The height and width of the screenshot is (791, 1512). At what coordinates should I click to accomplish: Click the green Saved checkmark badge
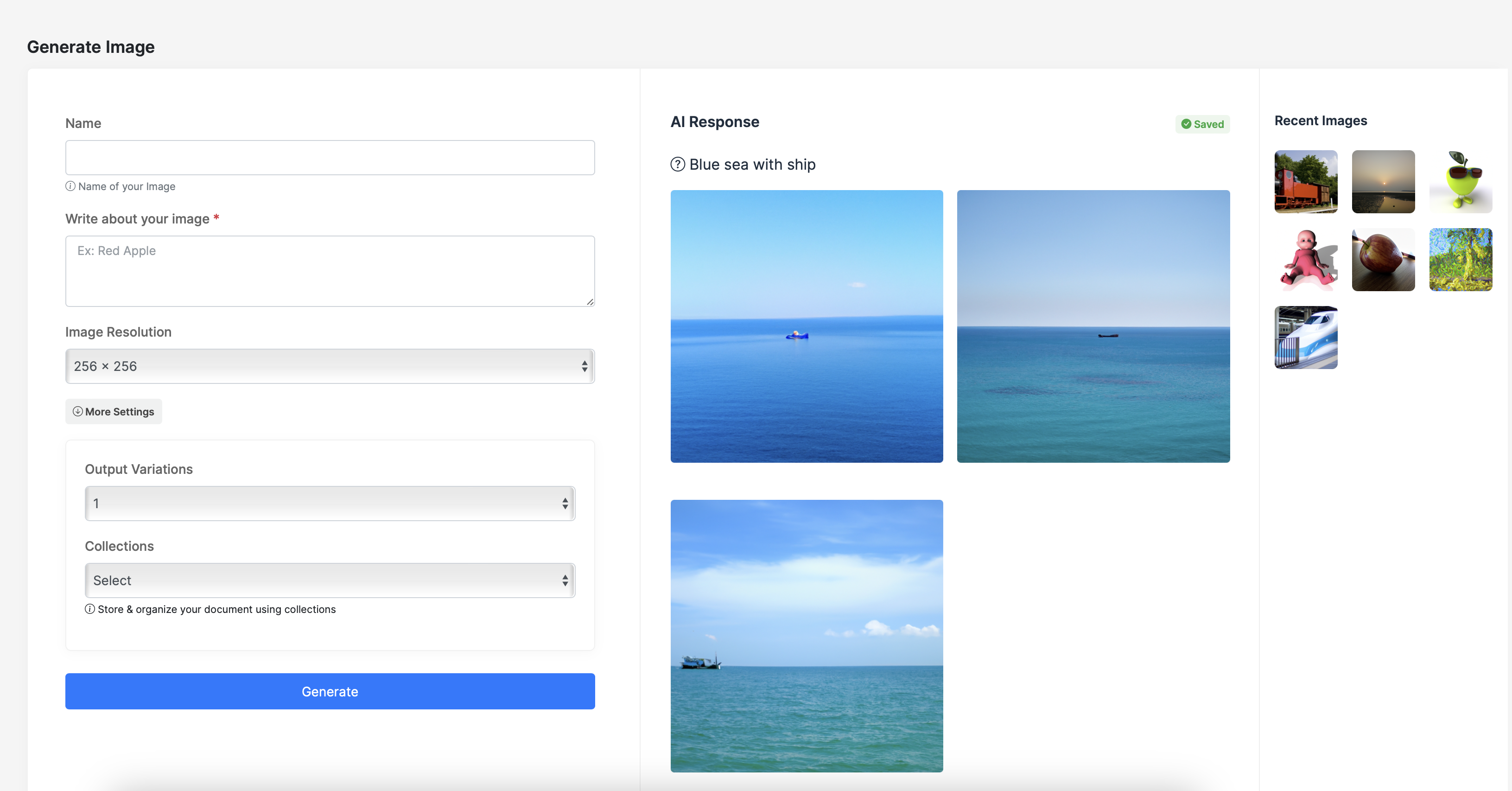[x=1202, y=124]
